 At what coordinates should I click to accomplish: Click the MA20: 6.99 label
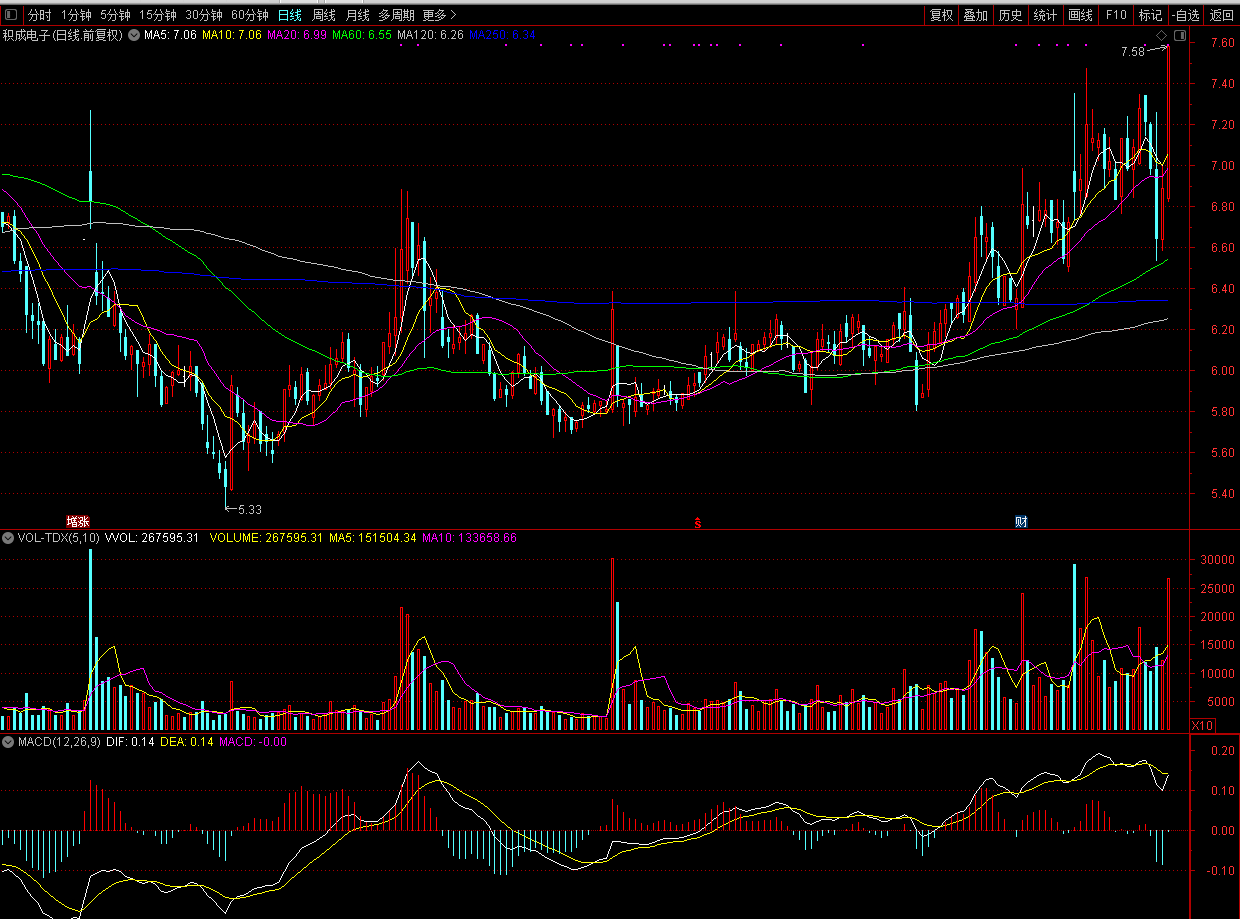click(x=296, y=35)
